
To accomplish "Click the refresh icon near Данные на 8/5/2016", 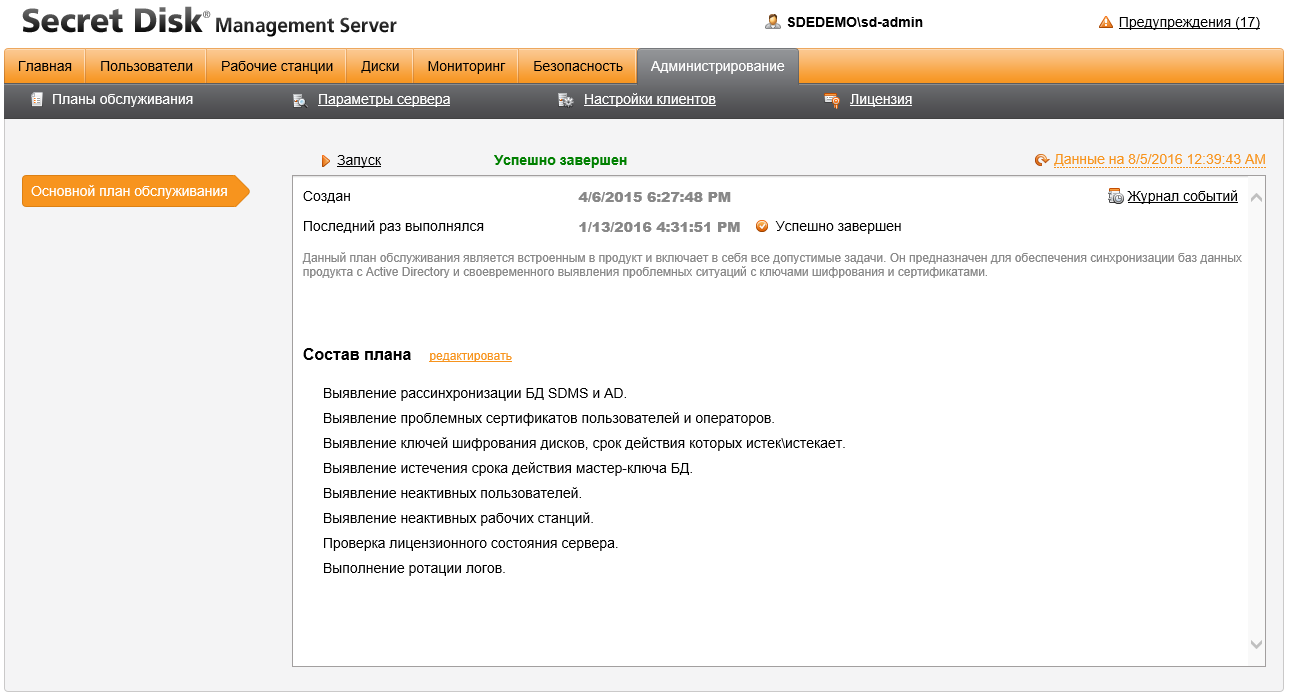I will tap(1042, 159).
